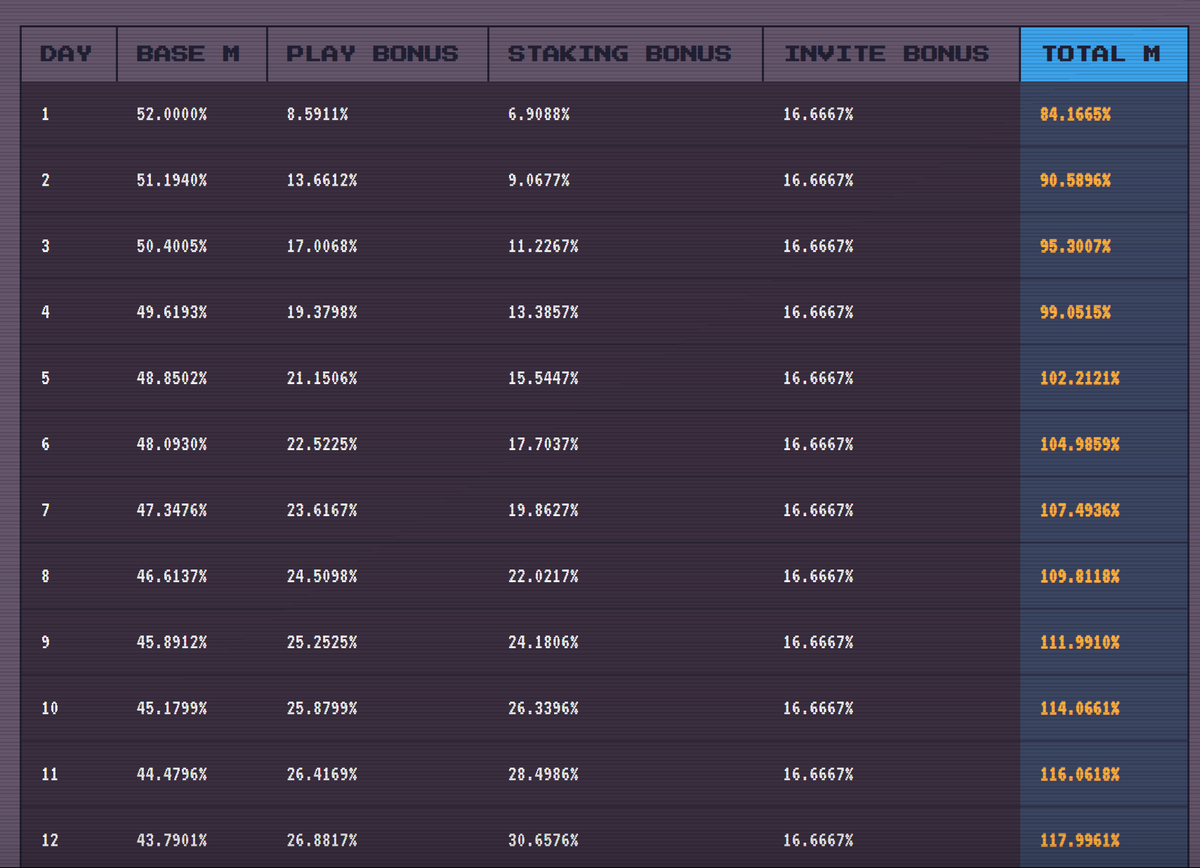Click total 102.2121%
This screenshot has width=1200, height=868.
click(x=1080, y=379)
